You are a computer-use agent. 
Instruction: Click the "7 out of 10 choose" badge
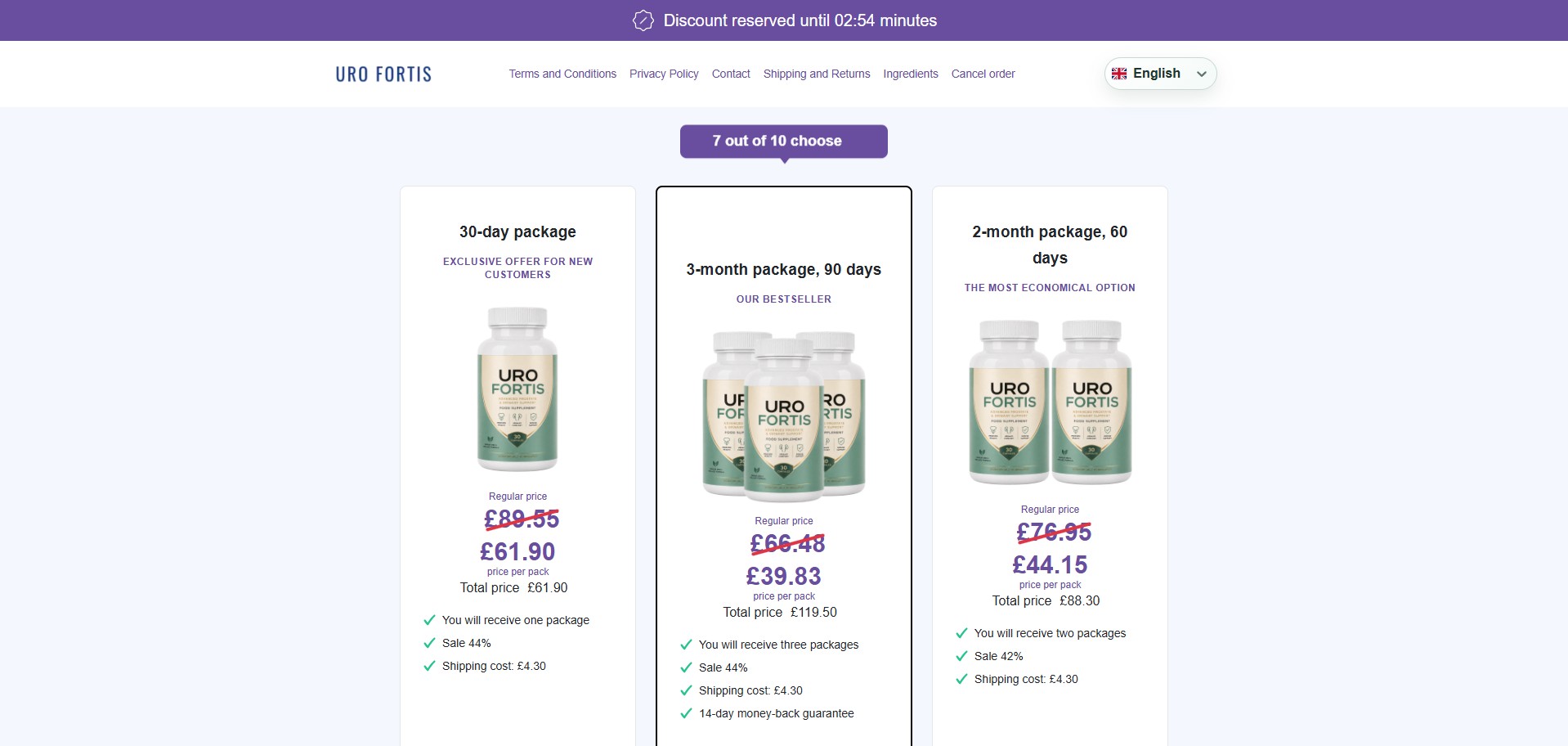(x=784, y=142)
